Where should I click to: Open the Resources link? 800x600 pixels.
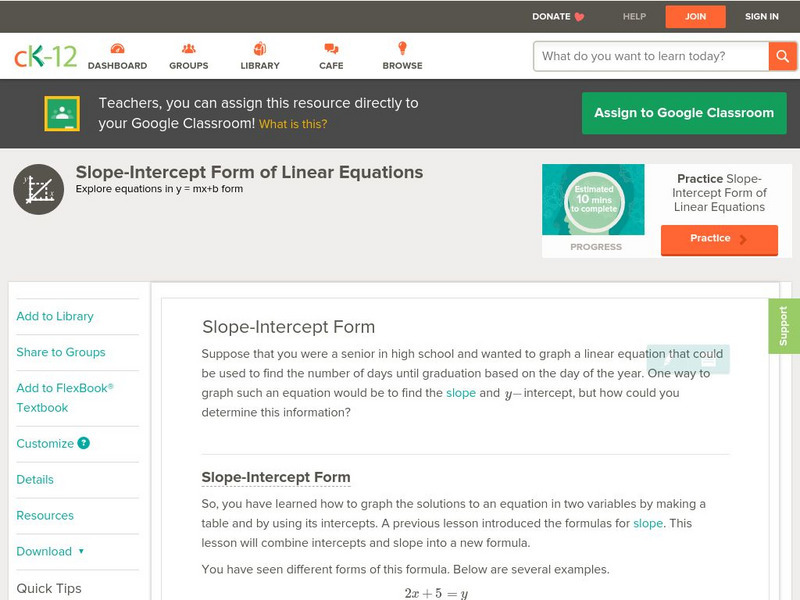tap(45, 515)
